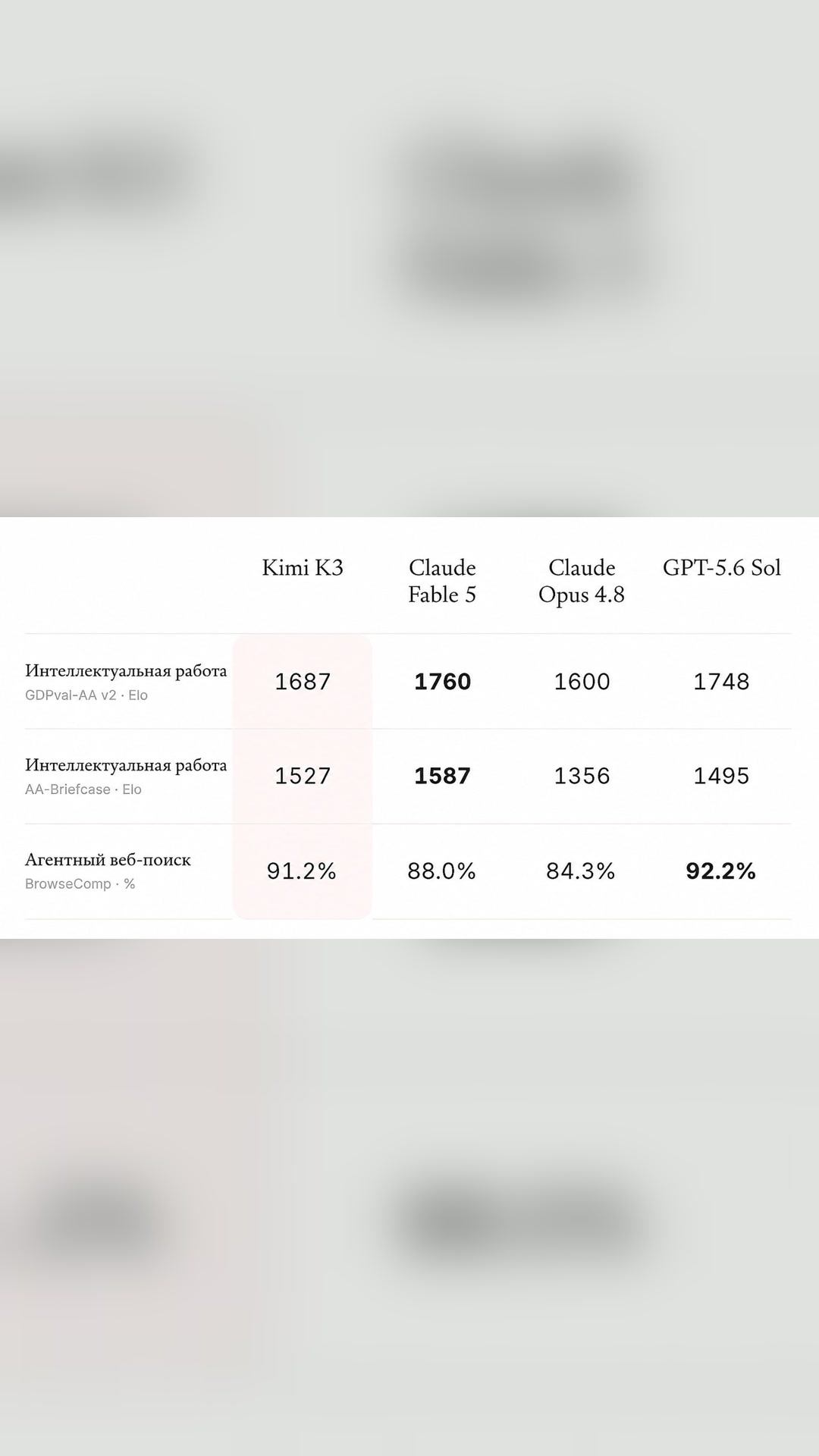Select the Claude Opus 4.8 column header
This screenshot has width=819, height=1456.
(582, 581)
